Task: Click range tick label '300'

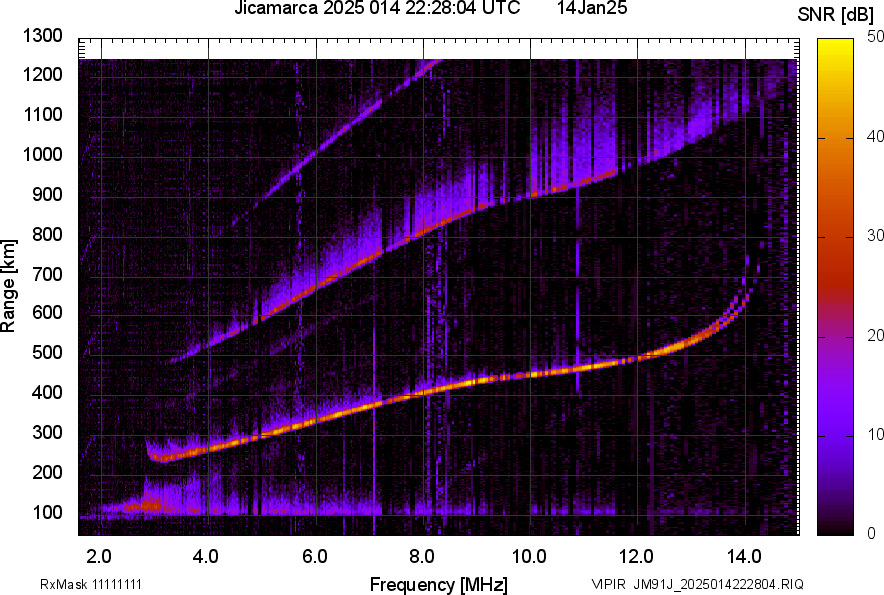Action: click(47, 432)
